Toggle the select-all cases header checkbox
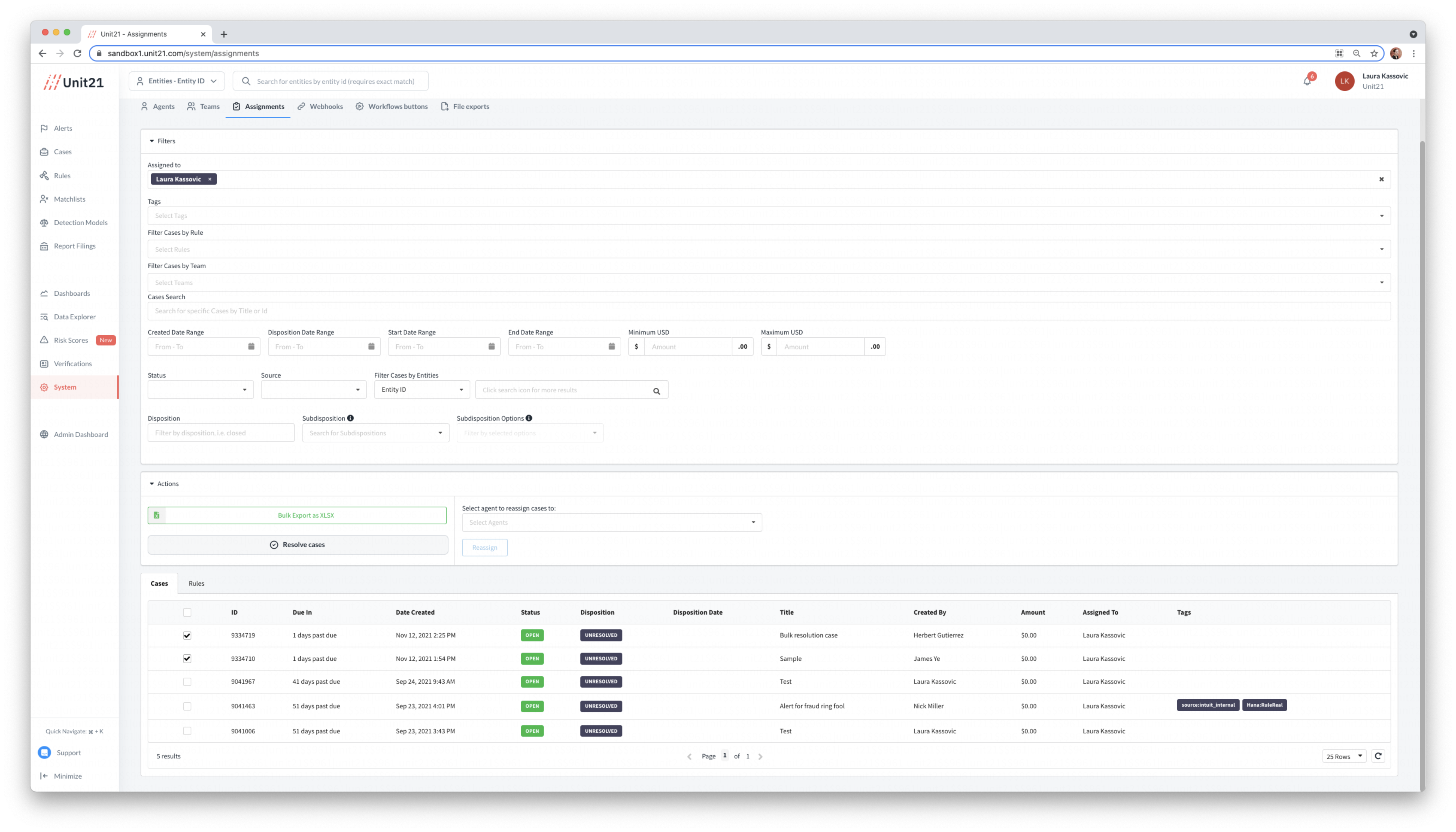This screenshot has height=832, width=1456. click(x=187, y=613)
